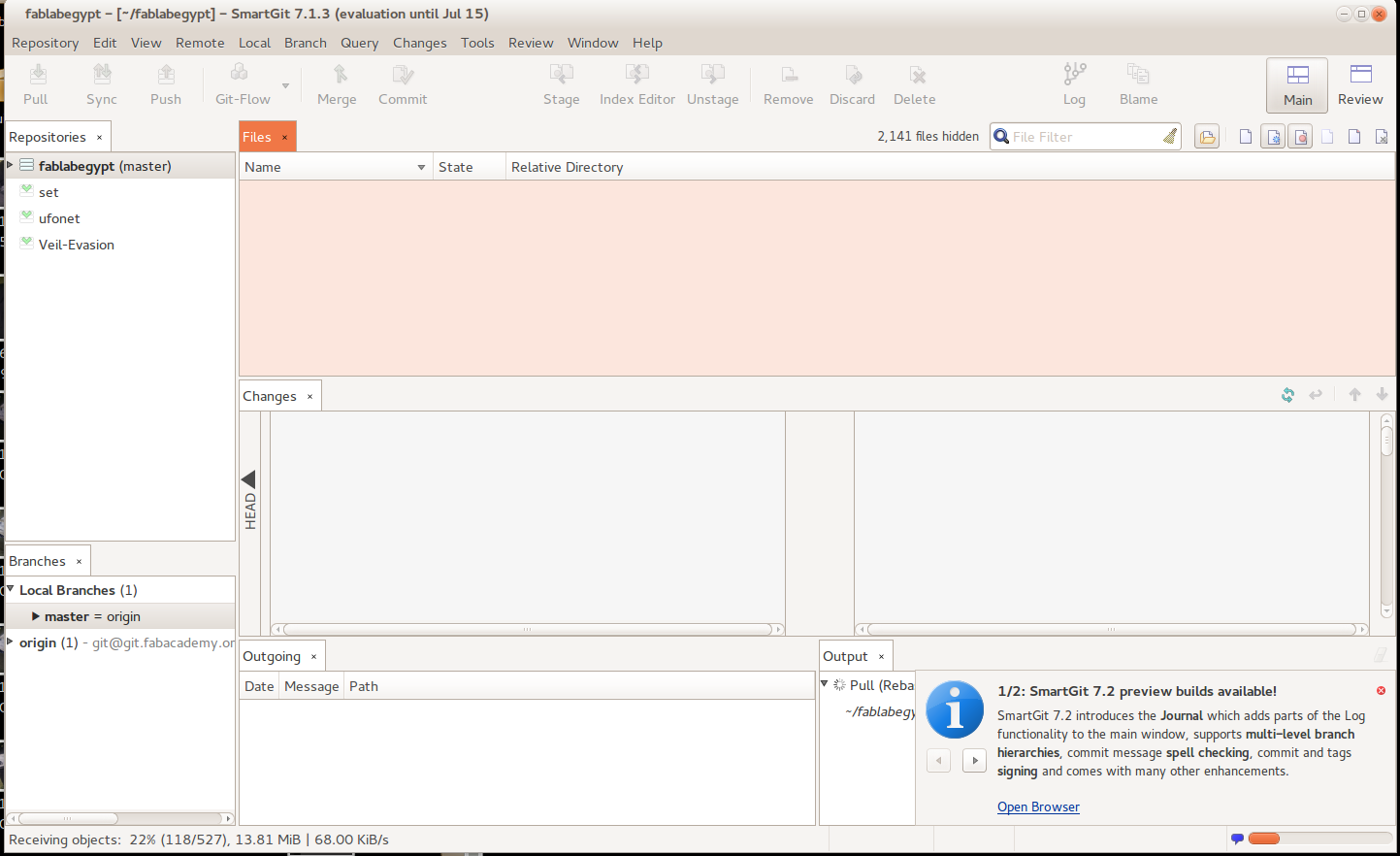The image size is (1400, 856).
Task: Focus the File Filter input field
Action: (x=1087, y=137)
